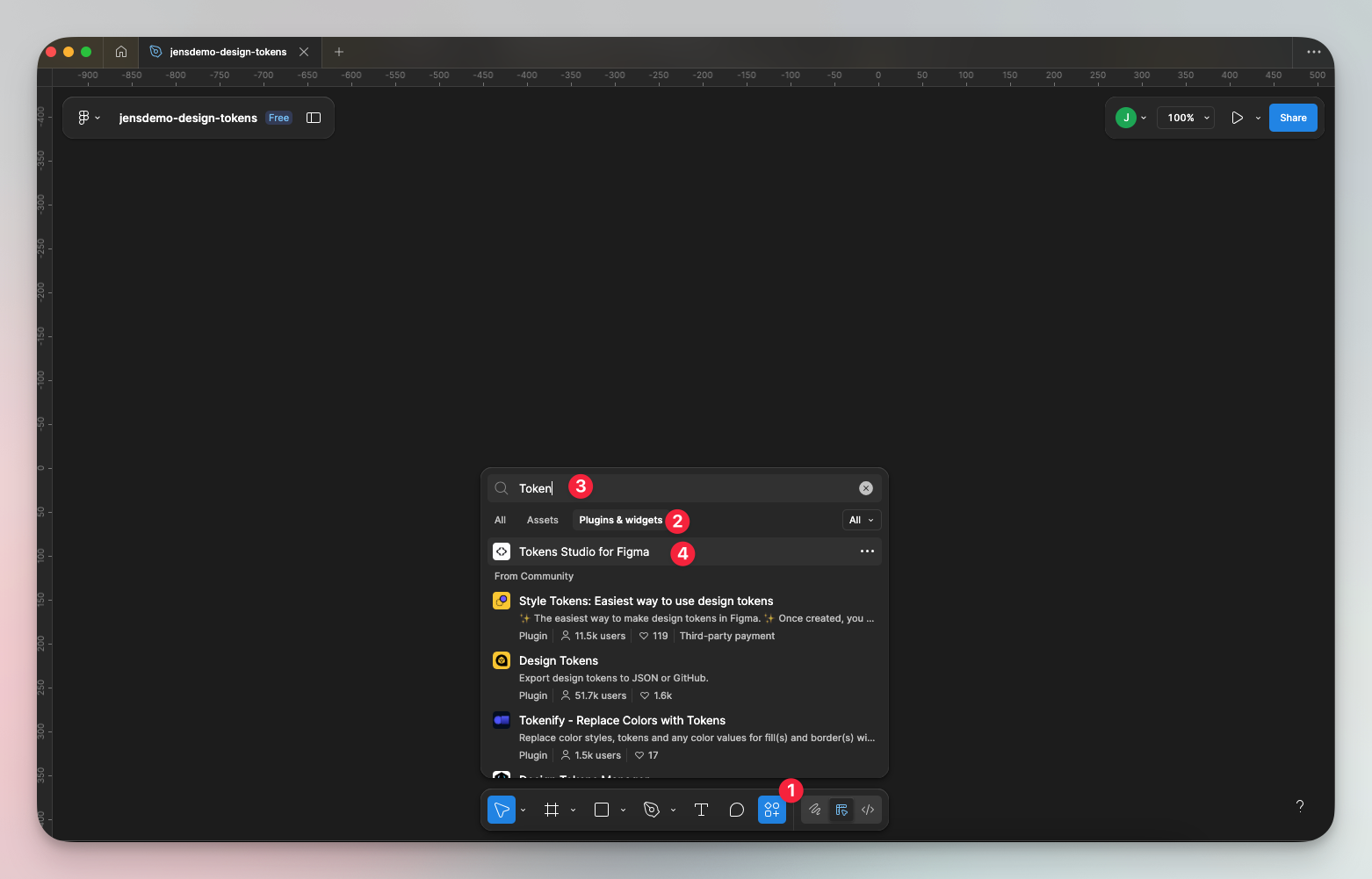The width and height of the screenshot is (1372, 879).
Task: Click the Tokens Studio plugin icon
Action: (502, 551)
